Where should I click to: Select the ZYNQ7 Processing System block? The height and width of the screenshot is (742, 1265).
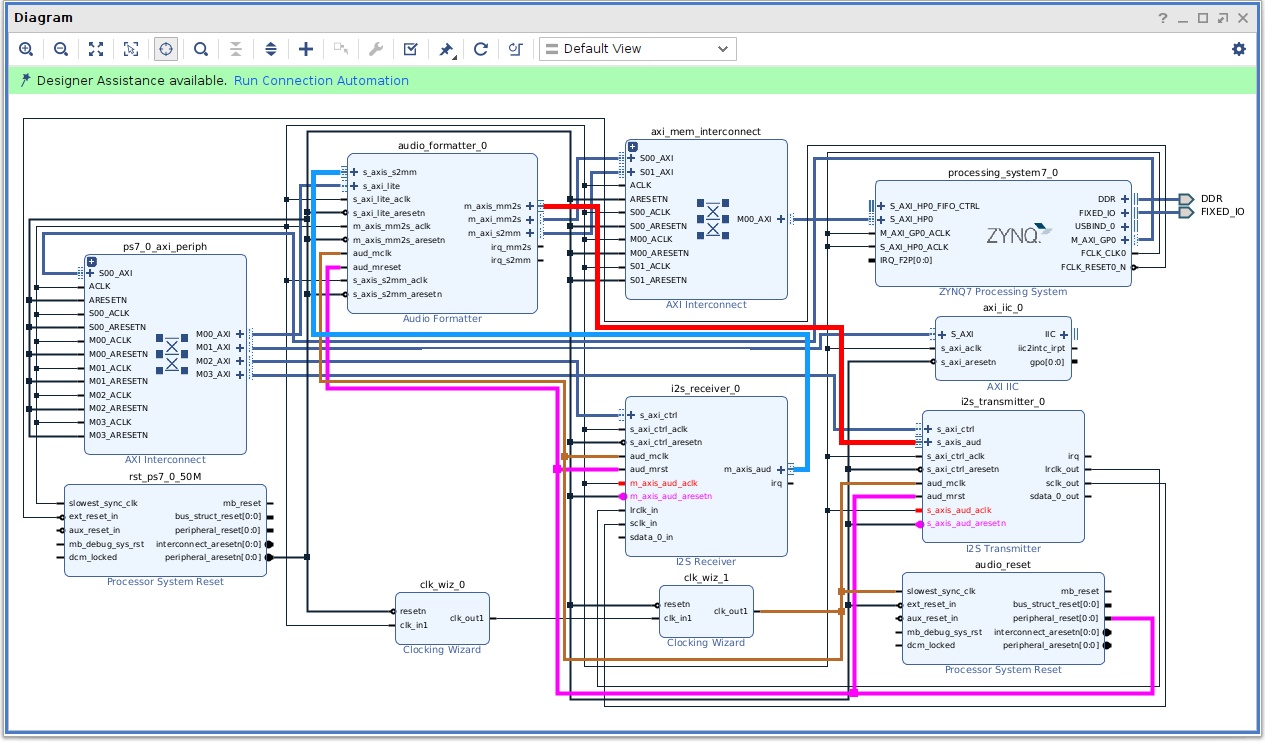tap(1003, 235)
